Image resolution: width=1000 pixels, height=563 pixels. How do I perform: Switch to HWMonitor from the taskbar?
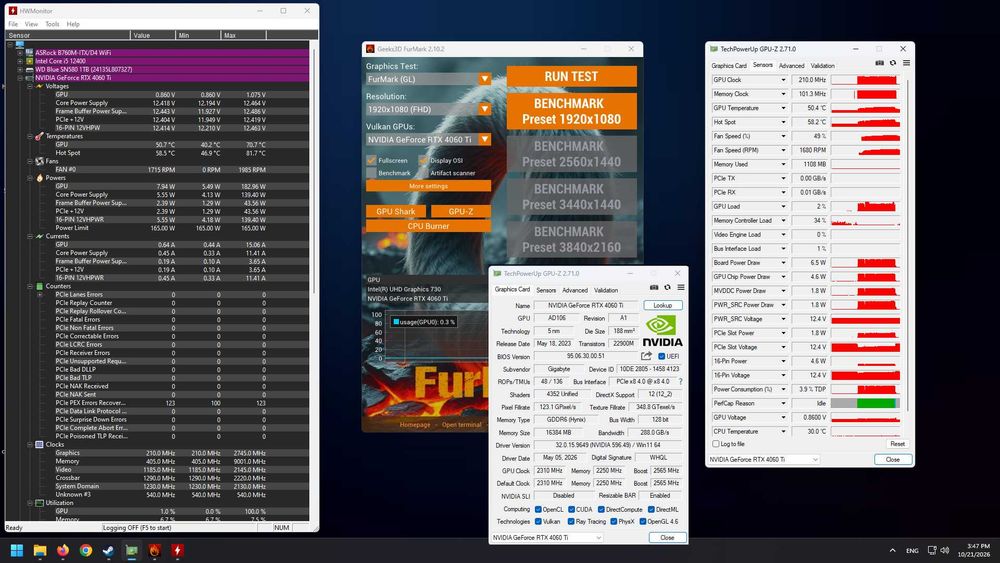[x=177, y=550]
